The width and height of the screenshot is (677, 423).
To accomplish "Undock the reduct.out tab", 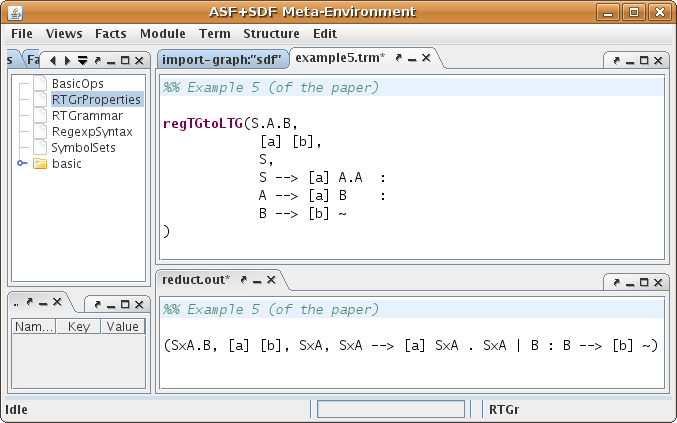I will pos(244,280).
